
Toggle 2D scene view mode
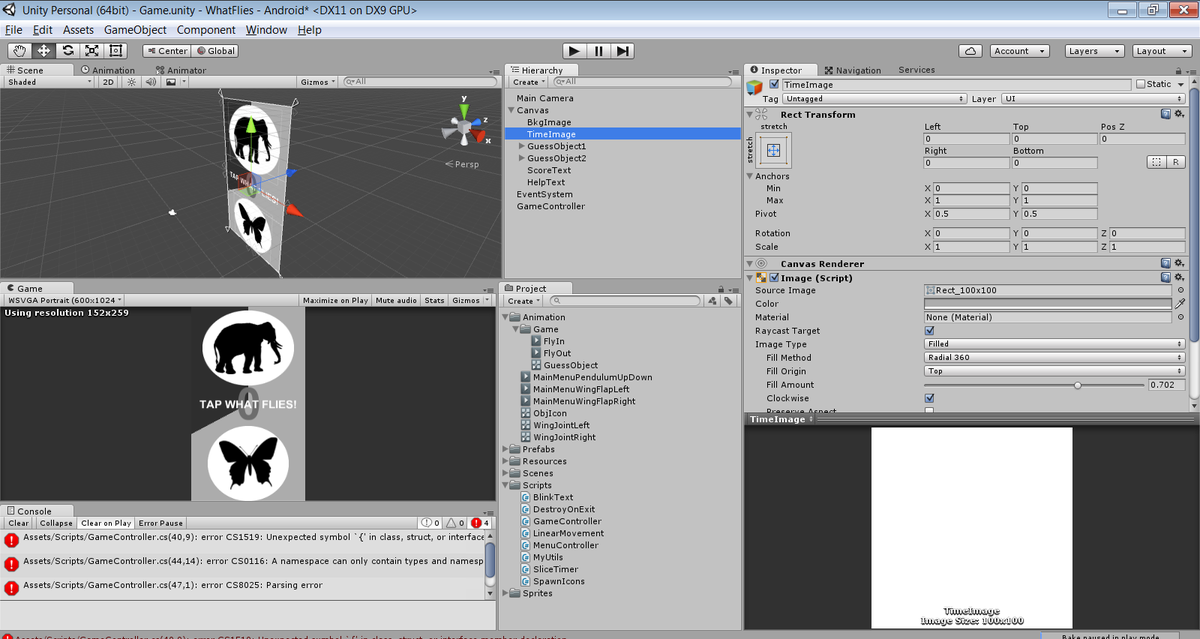(x=108, y=82)
